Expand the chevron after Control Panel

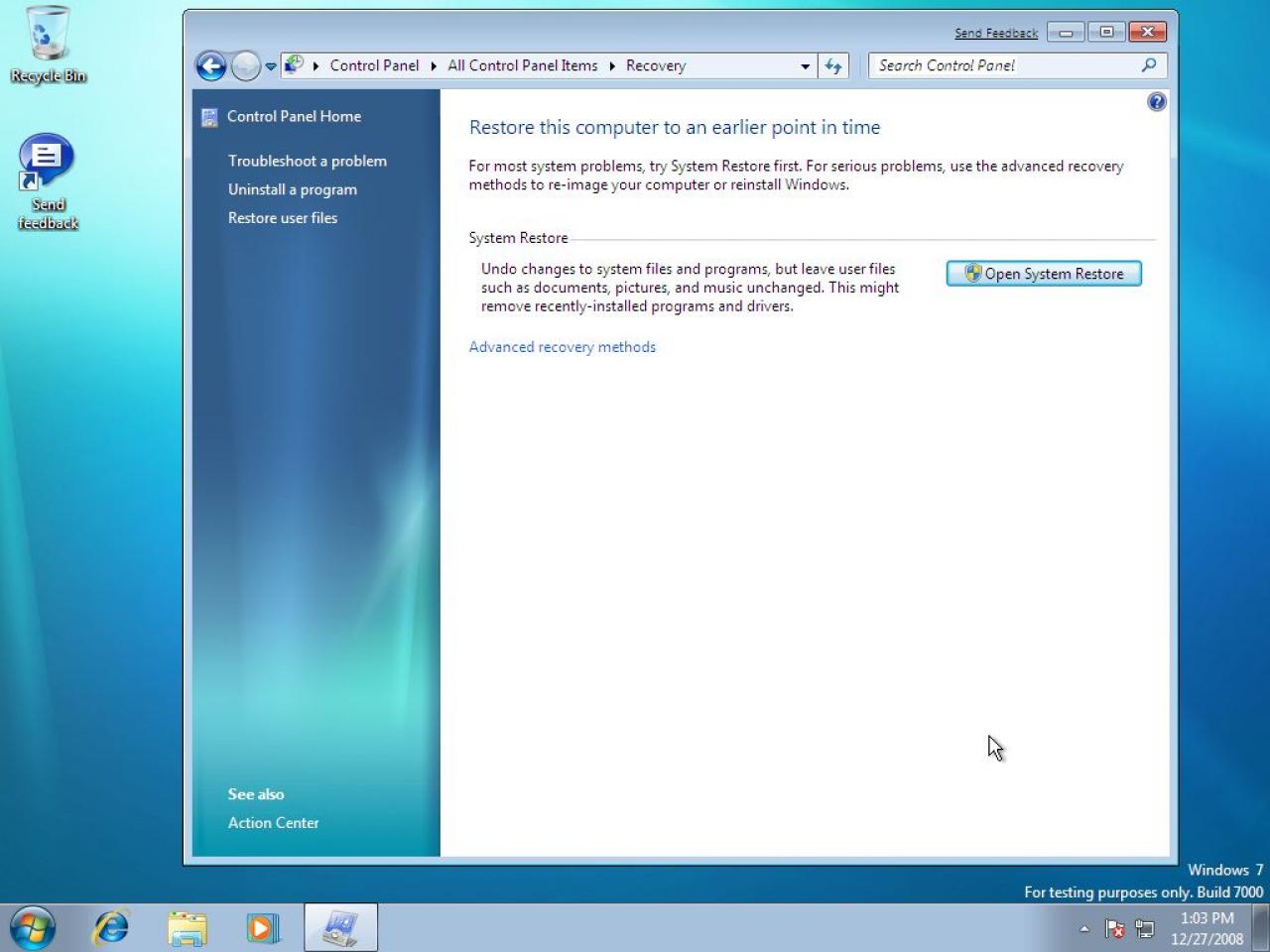click(434, 66)
